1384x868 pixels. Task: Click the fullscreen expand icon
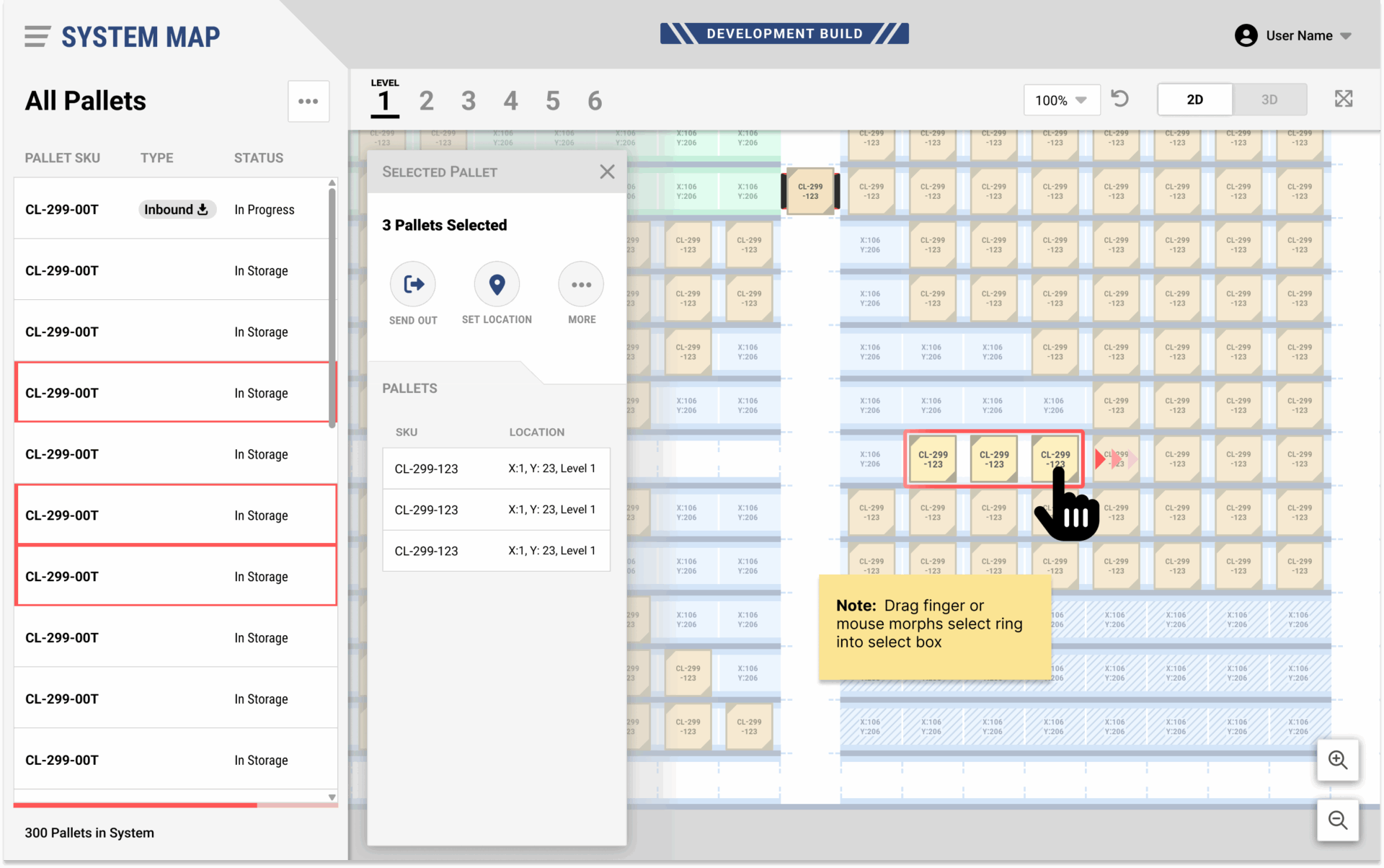point(1343,99)
